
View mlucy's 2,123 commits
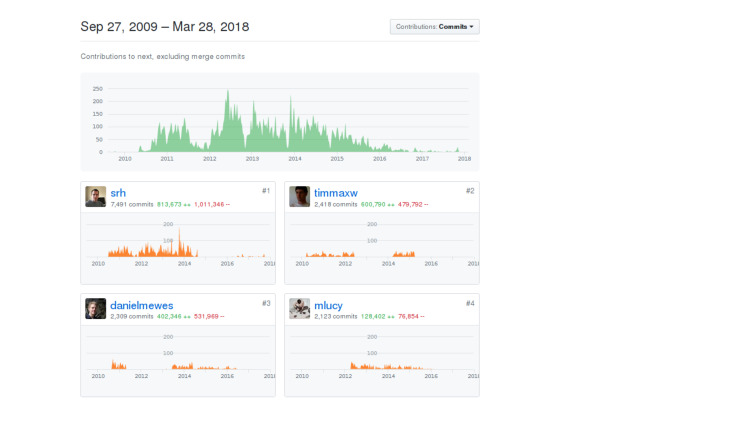[336, 316]
